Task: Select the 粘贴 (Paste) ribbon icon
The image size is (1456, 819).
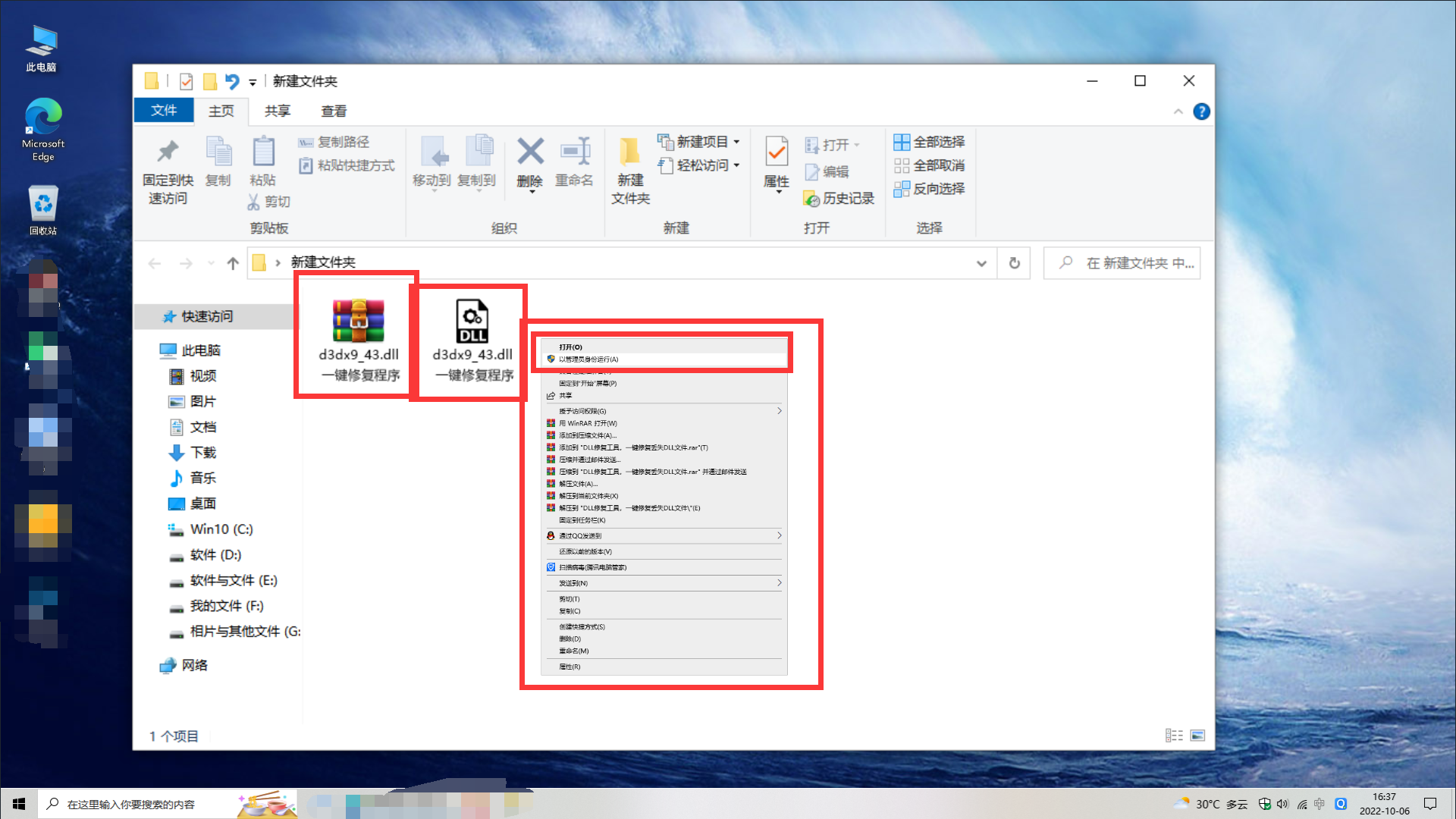Action: 262,161
